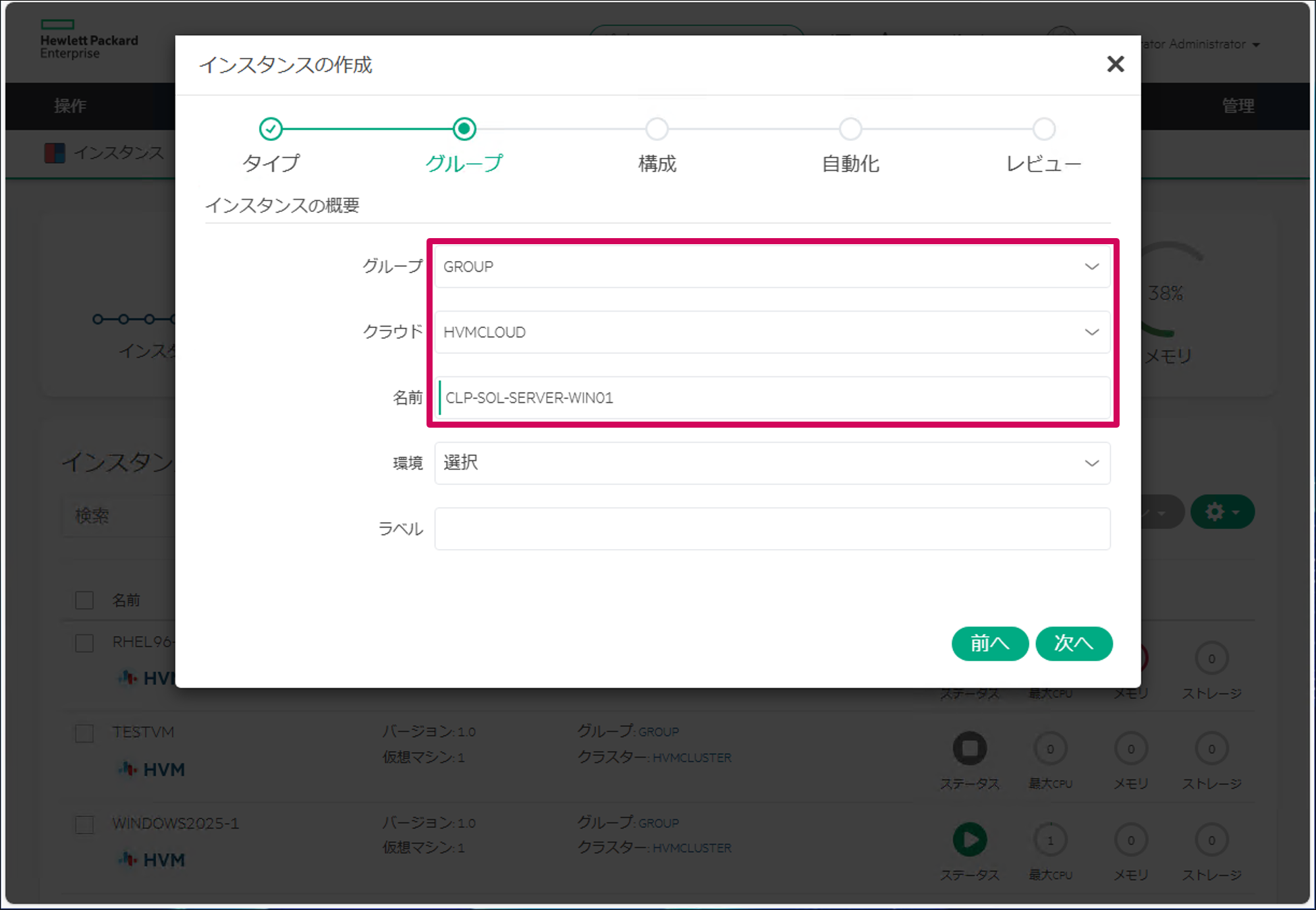1316x910 pixels.
Task: Select the checkbox for WINDOWS2025-1
Action: pos(84,824)
